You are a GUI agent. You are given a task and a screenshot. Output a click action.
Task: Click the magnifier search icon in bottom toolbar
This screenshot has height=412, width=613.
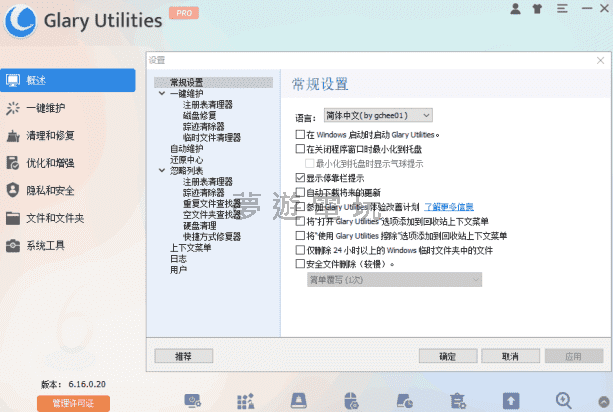pyautogui.click(x=564, y=401)
